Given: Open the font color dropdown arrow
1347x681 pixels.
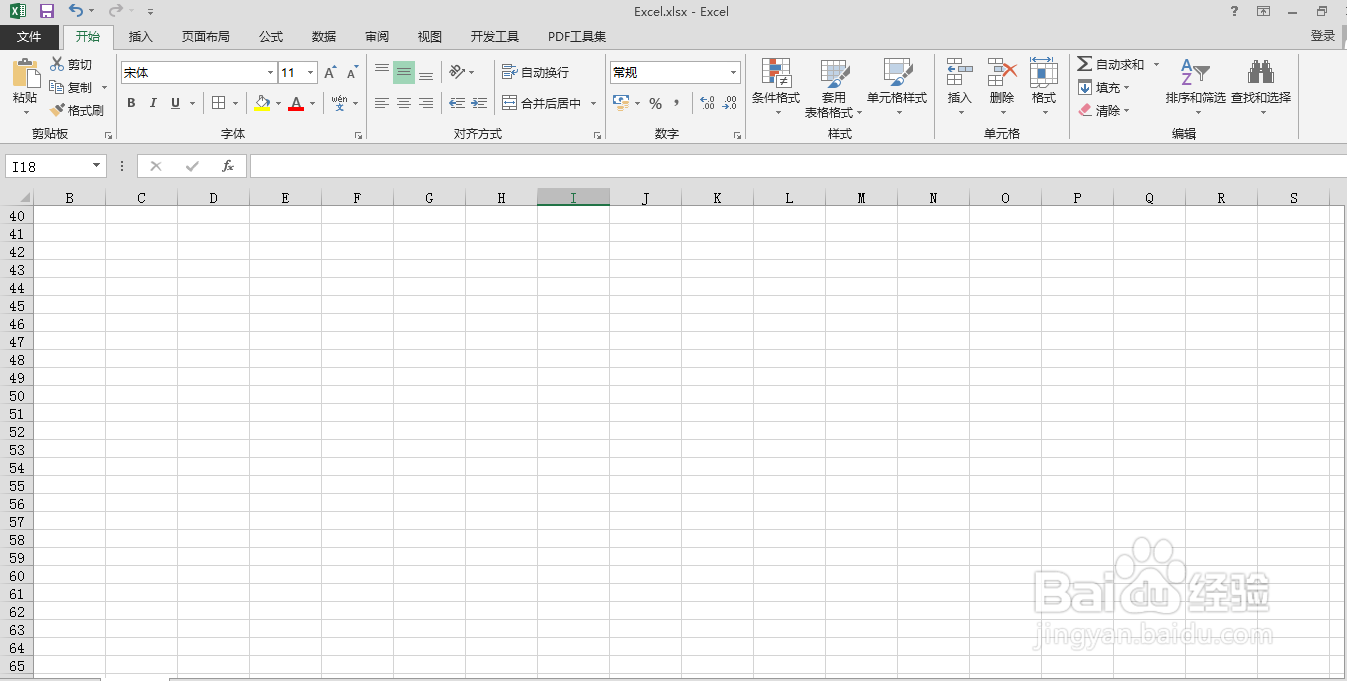Looking at the screenshot, I should [312, 103].
